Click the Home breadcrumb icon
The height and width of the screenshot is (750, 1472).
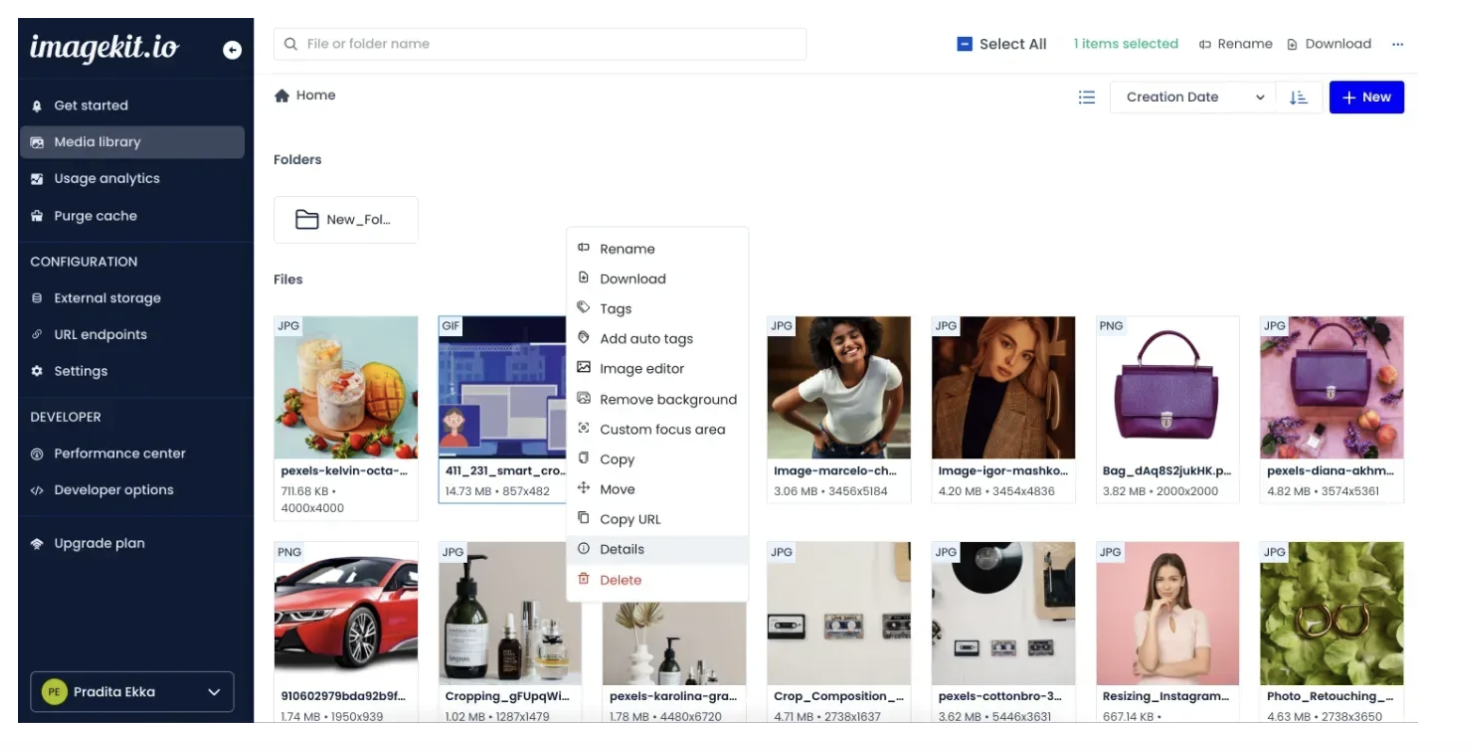pyautogui.click(x=282, y=96)
